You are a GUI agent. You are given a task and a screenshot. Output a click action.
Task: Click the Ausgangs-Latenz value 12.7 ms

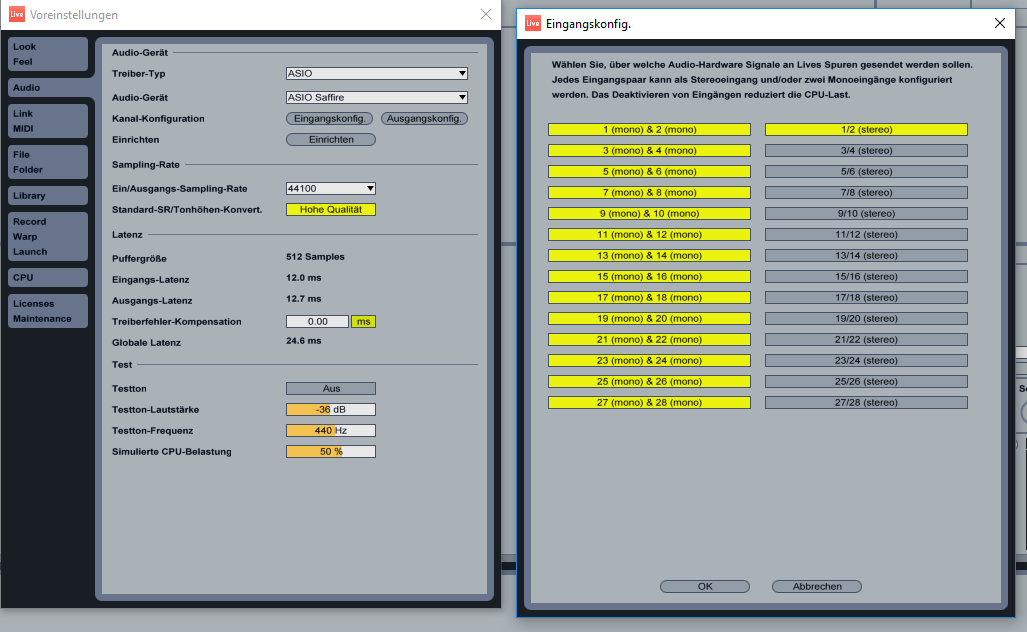click(x=304, y=299)
